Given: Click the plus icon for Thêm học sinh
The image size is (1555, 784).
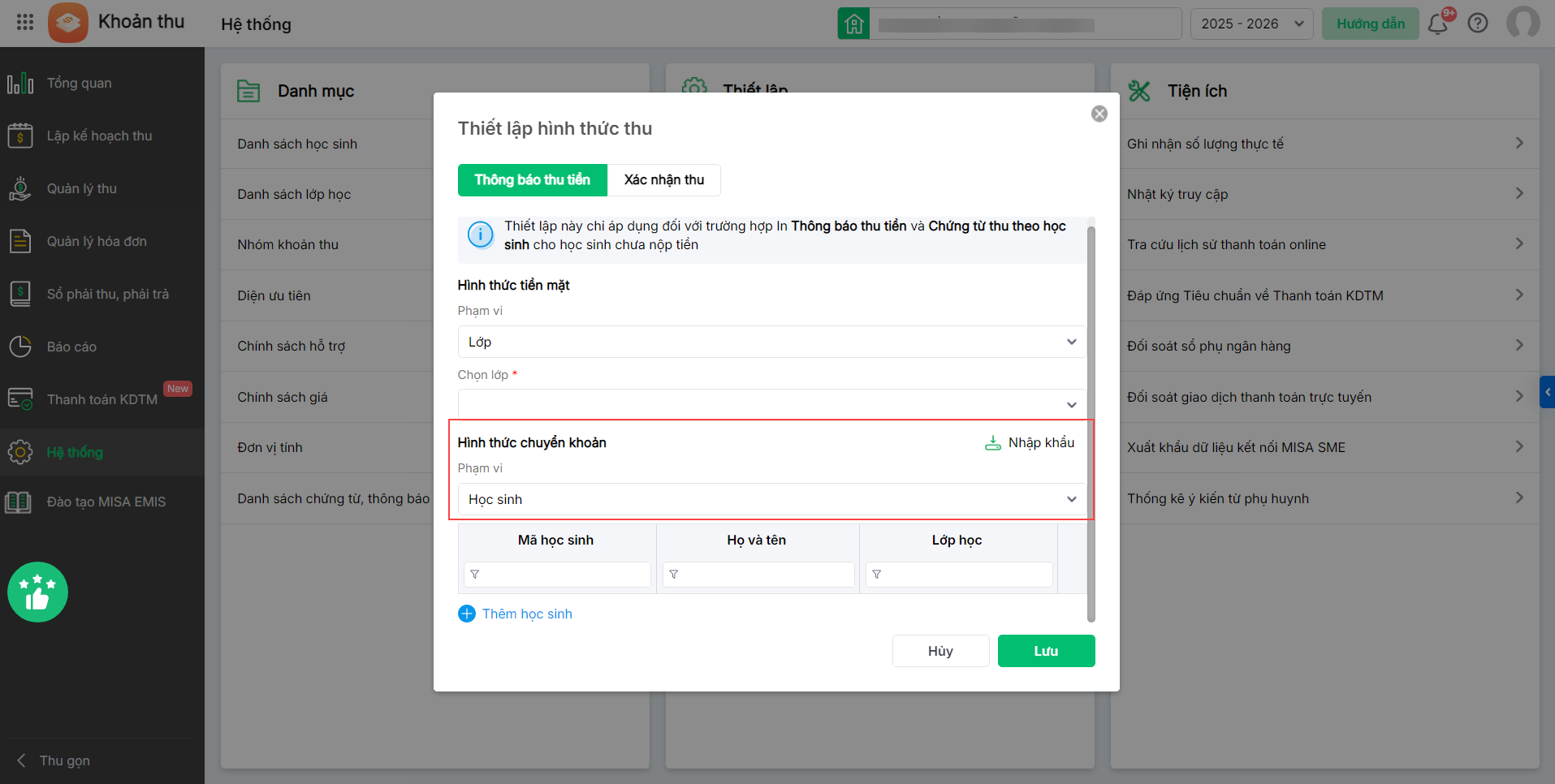Looking at the screenshot, I should coord(467,614).
